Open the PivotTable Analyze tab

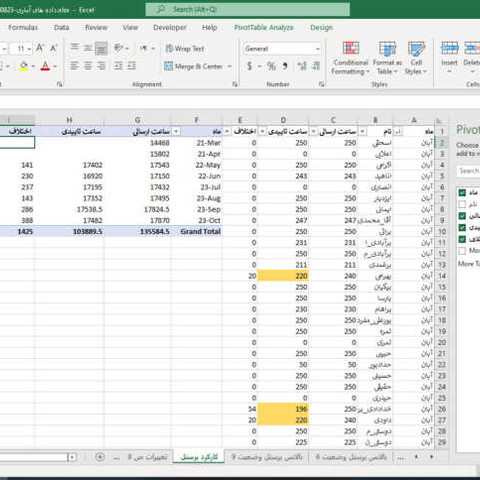(264, 27)
